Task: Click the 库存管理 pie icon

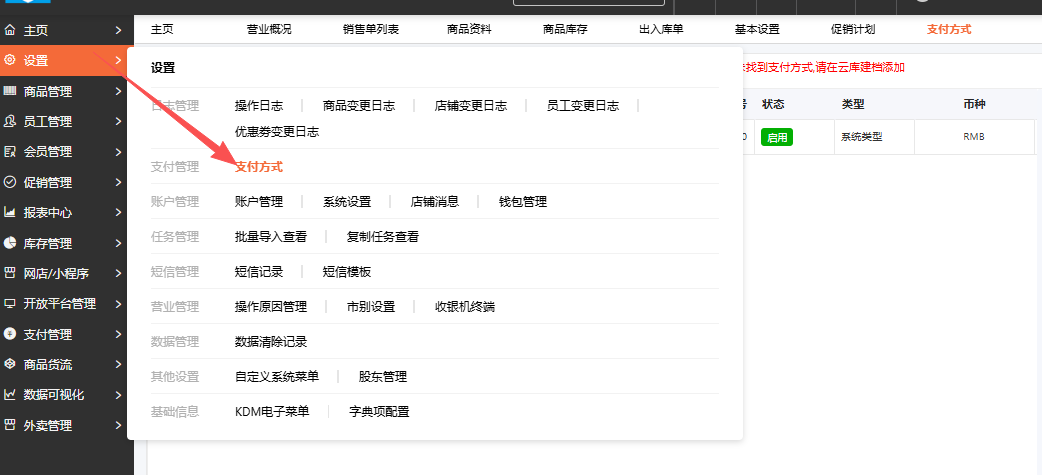Action: point(10,243)
